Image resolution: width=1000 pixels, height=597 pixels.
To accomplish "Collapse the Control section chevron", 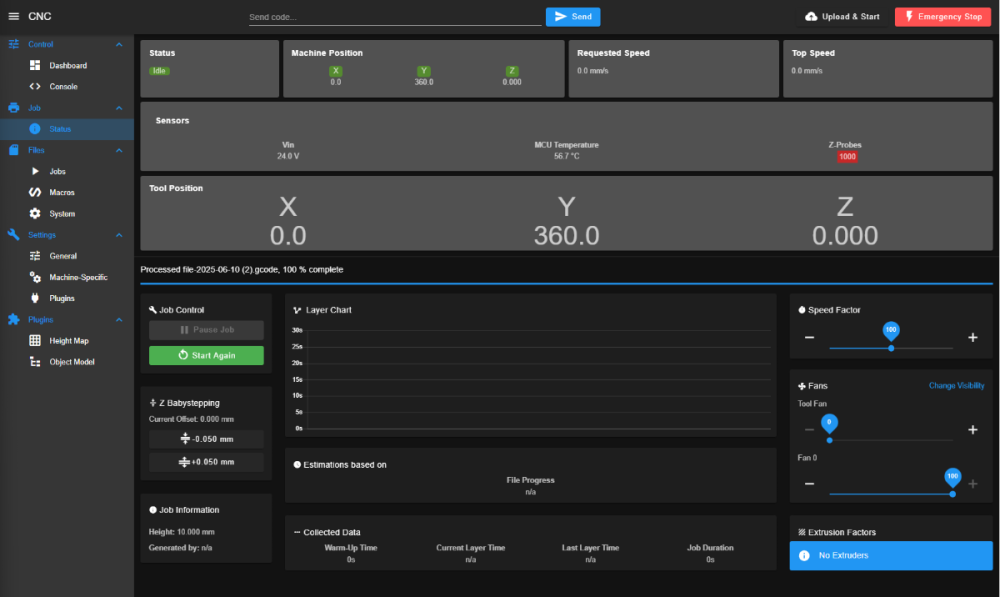I will 119,45.
